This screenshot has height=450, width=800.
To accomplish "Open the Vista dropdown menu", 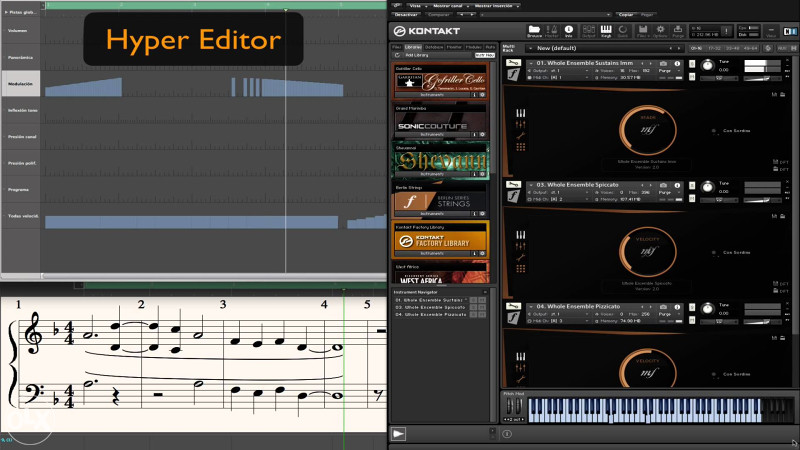I will pos(417,6).
